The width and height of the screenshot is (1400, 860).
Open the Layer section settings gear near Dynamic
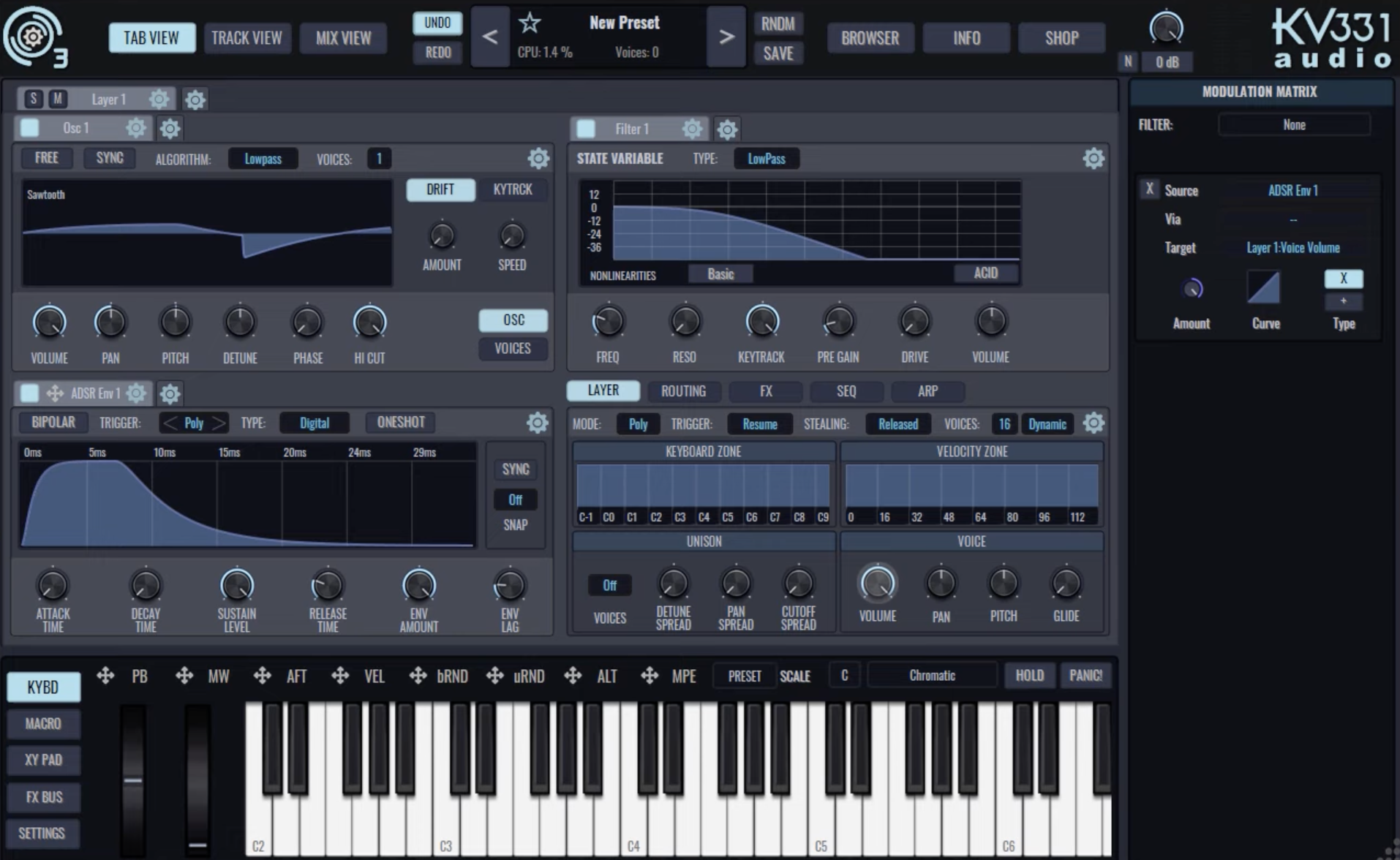pyautogui.click(x=1094, y=423)
